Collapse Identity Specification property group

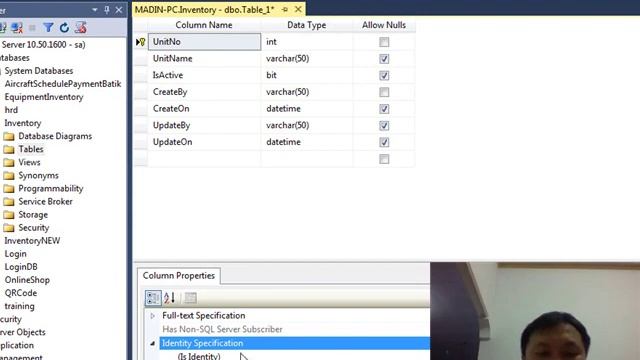pyautogui.click(x=153, y=343)
